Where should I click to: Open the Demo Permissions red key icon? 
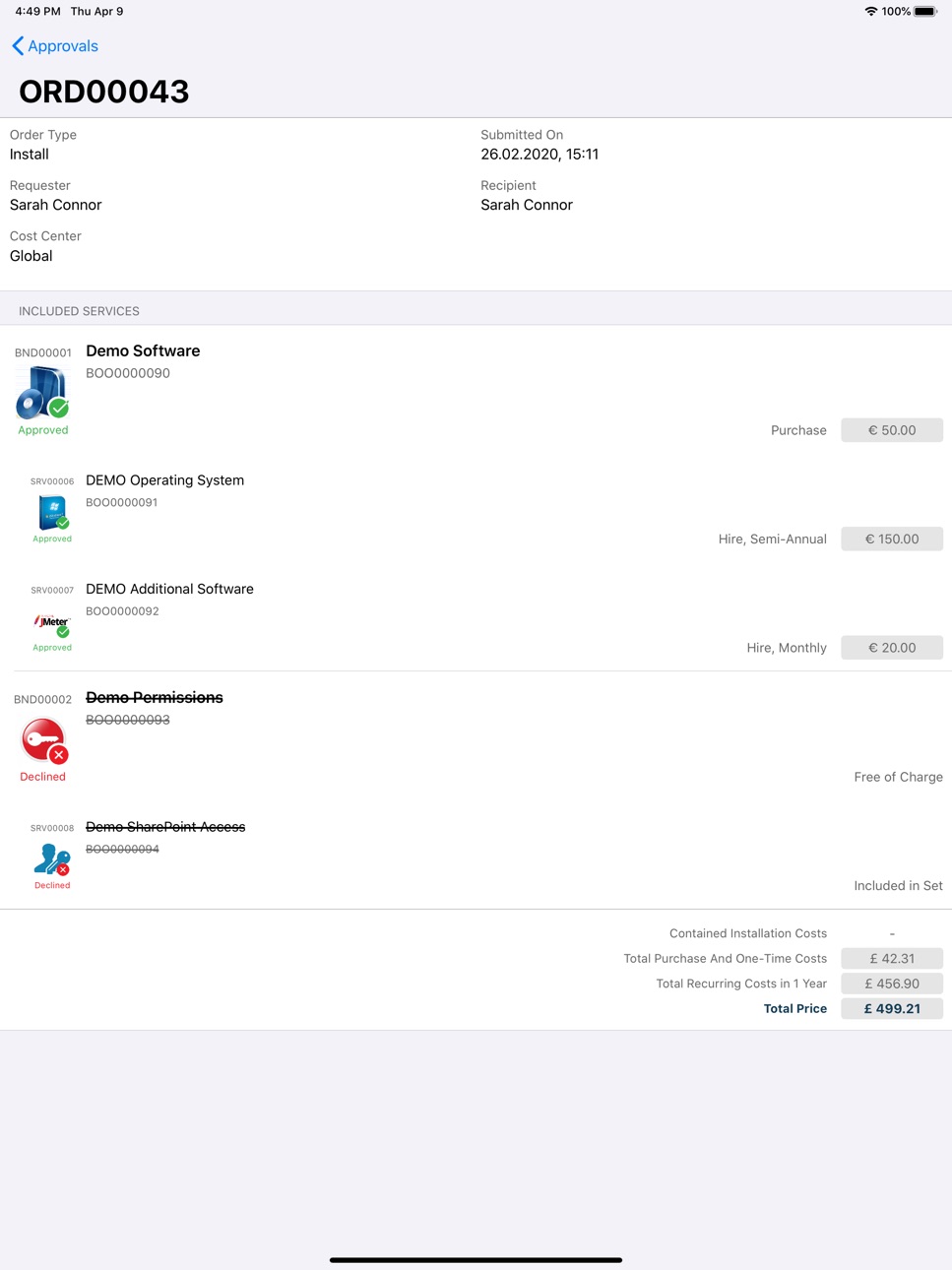click(43, 740)
